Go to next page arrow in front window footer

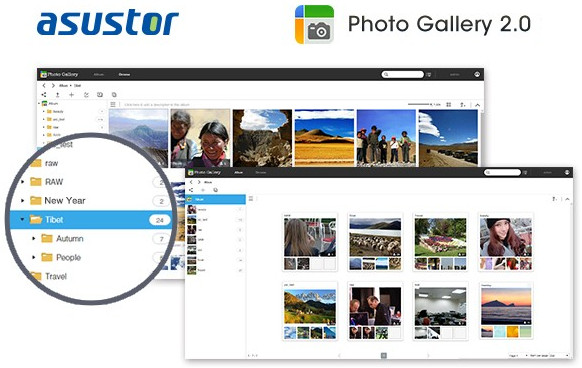pos(428,355)
